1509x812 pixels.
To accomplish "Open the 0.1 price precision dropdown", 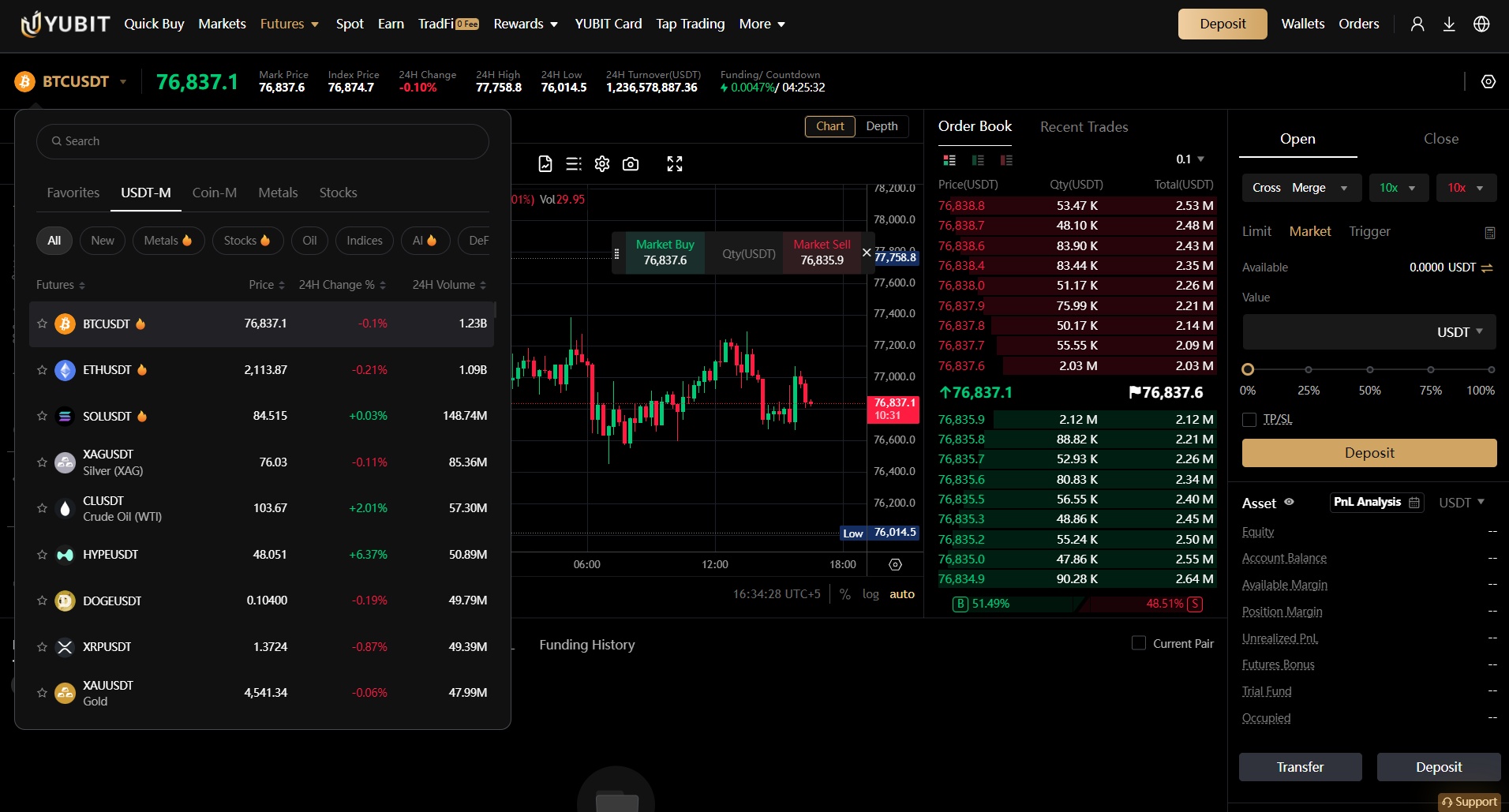I will click(1190, 159).
